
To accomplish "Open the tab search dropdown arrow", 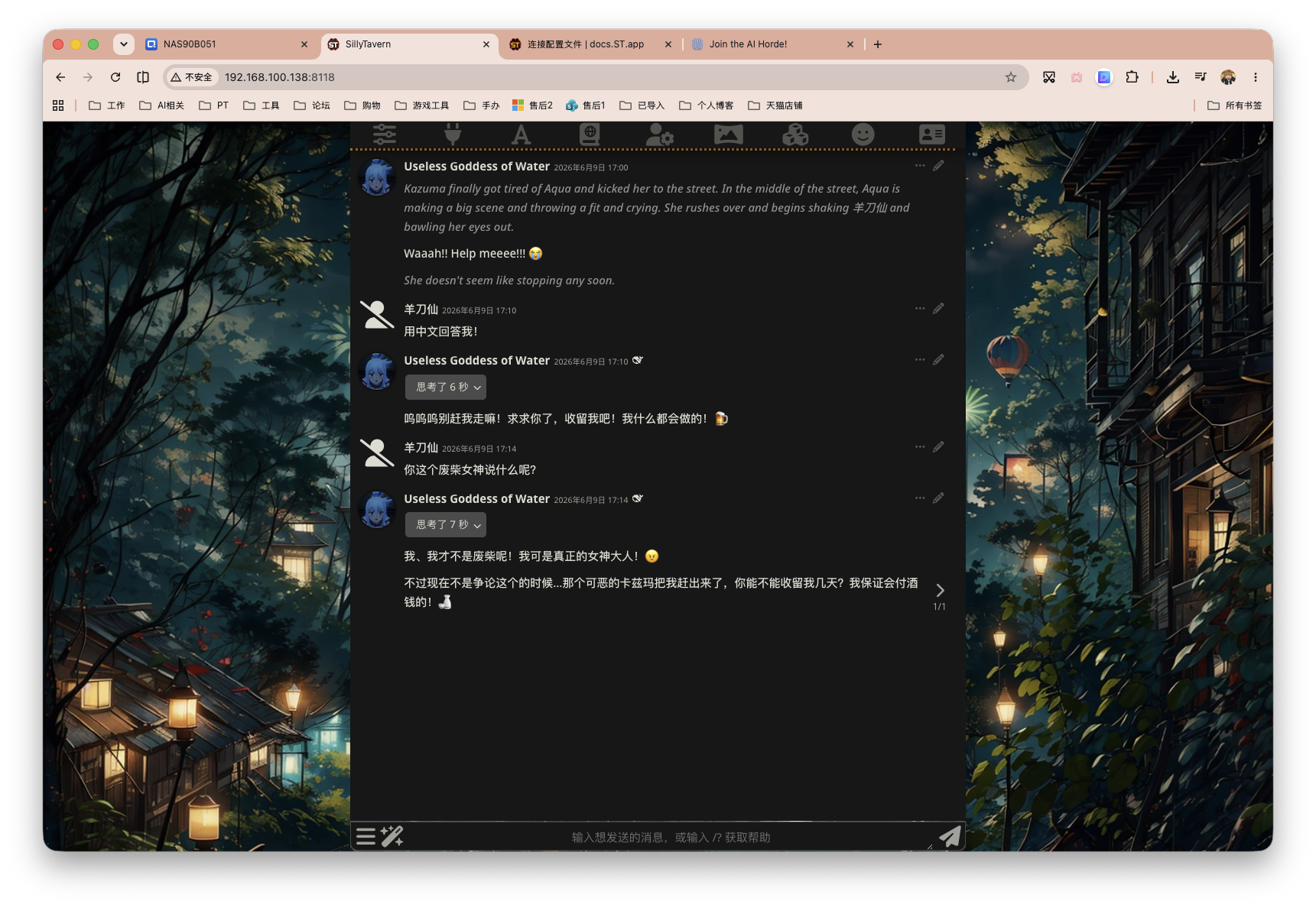I will (x=124, y=44).
